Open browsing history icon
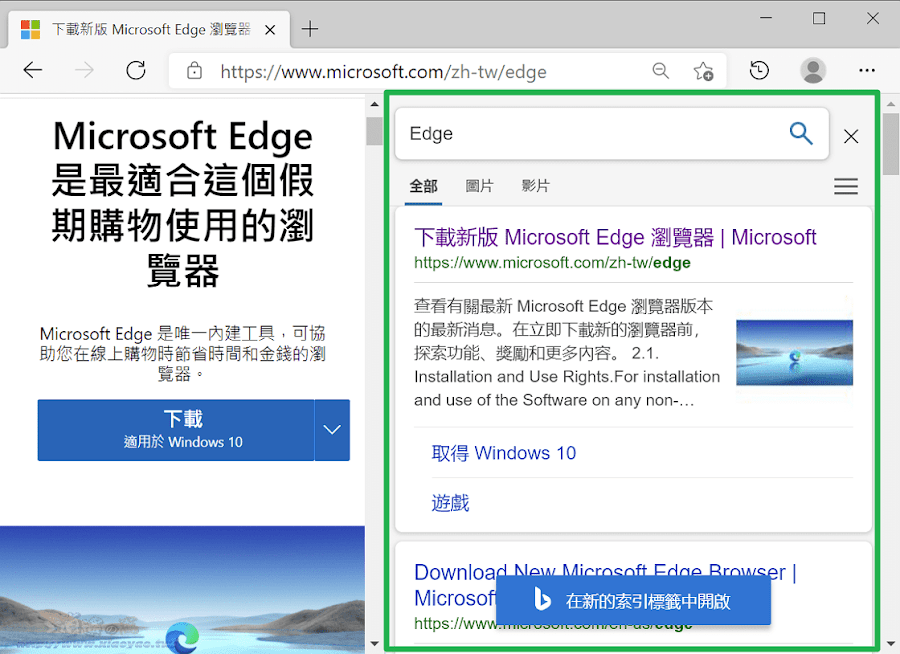Image resolution: width=900 pixels, height=654 pixels. click(x=759, y=71)
